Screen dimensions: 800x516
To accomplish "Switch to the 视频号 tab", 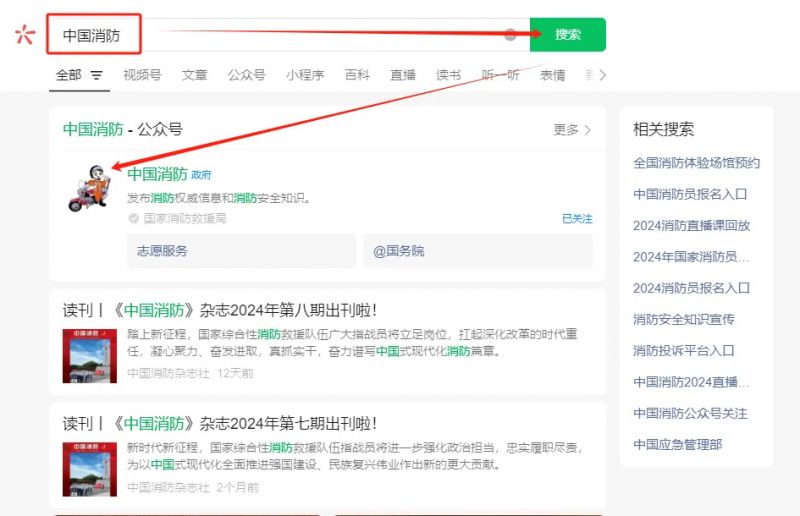I will point(142,75).
